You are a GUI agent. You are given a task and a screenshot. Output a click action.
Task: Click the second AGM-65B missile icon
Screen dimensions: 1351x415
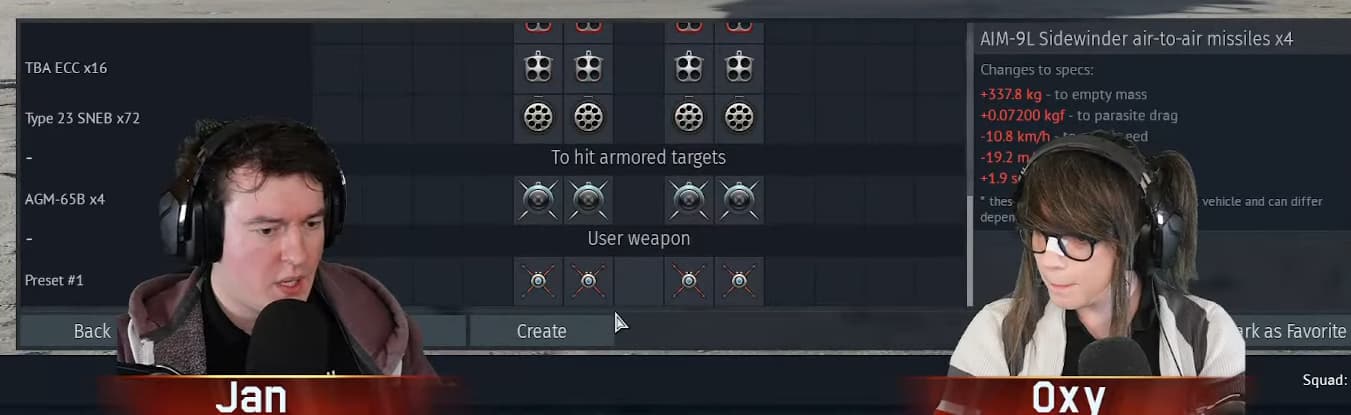[588, 199]
